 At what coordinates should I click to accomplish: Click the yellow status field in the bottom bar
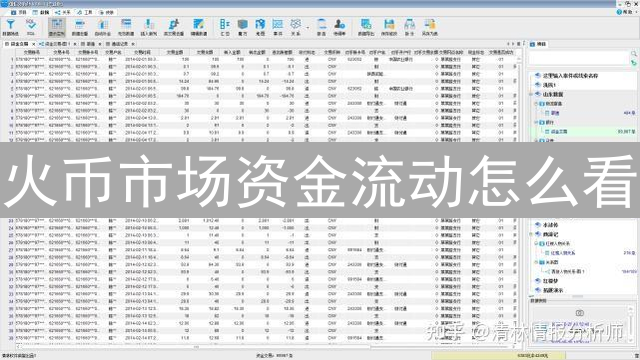click(498, 356)
